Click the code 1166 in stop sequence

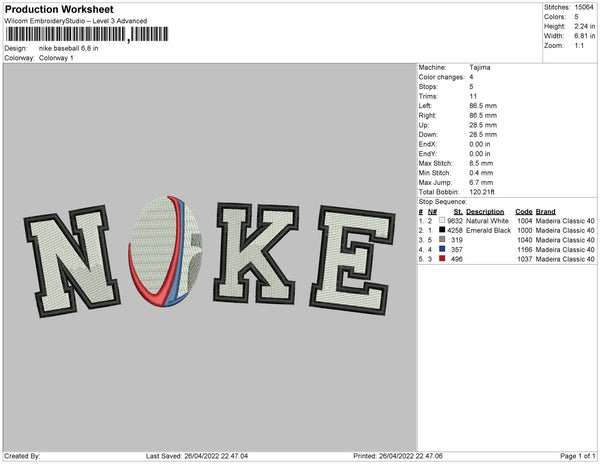[525, 249]
